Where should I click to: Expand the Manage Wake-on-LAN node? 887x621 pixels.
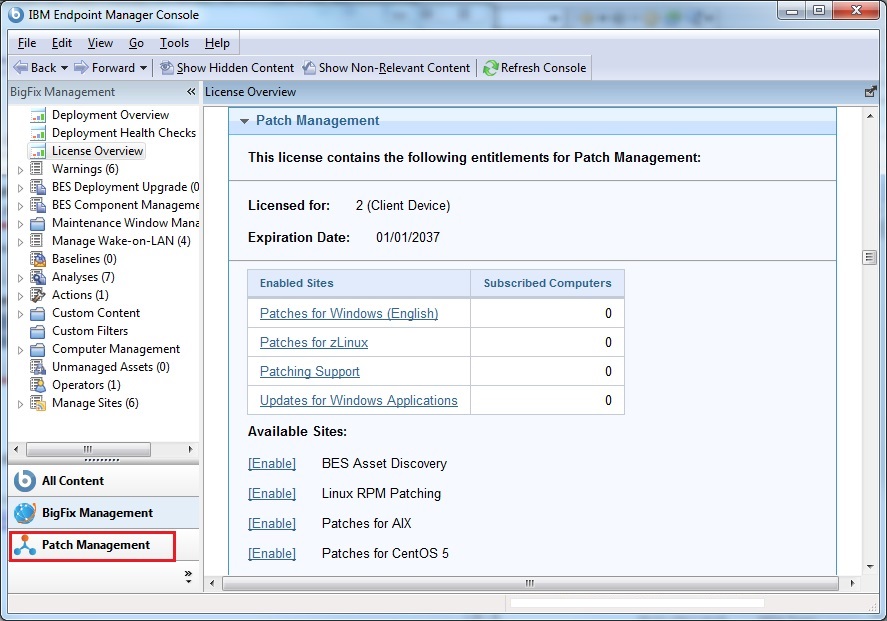click(x=20, y=242)
